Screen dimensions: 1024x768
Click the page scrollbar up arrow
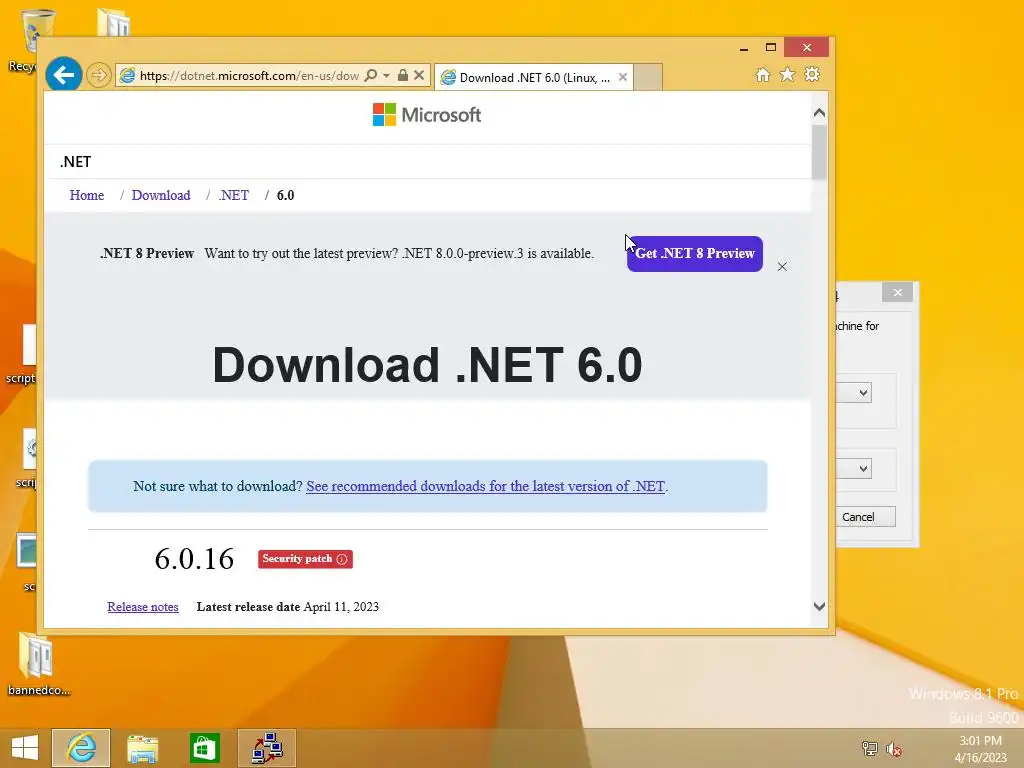click(x=820, y=113)
